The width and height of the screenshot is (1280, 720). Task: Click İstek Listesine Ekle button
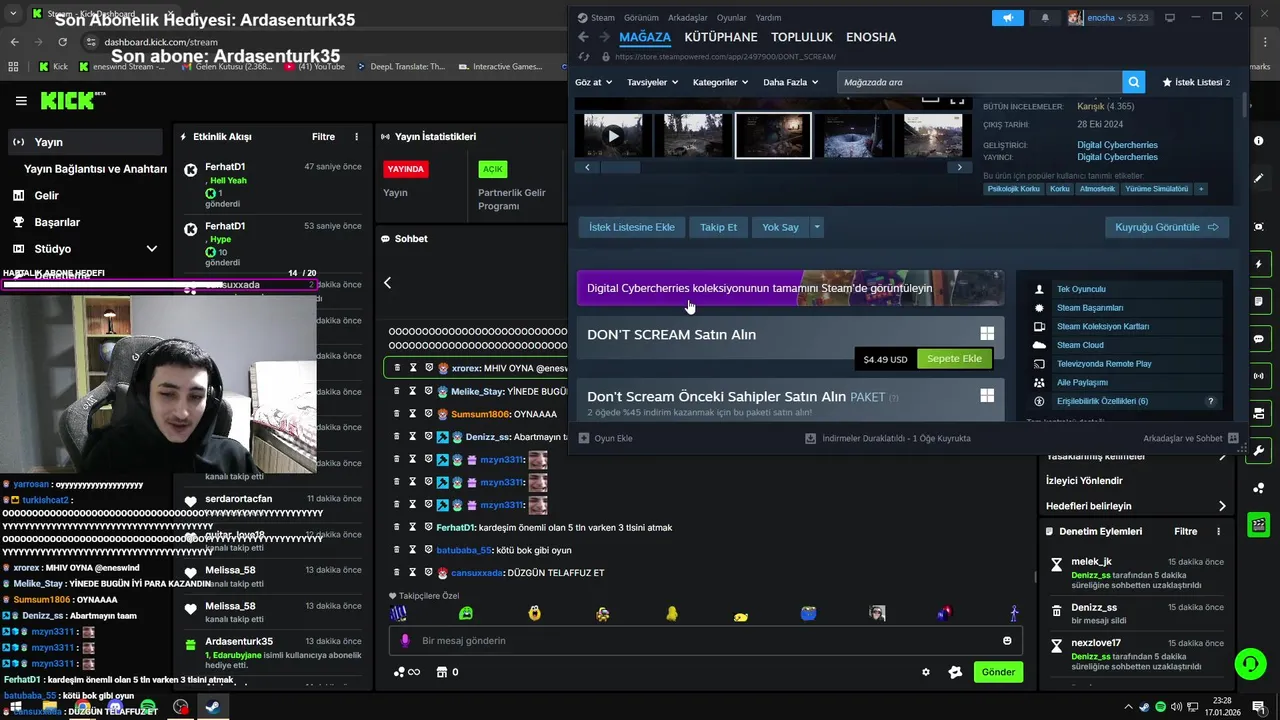[631, 227]
